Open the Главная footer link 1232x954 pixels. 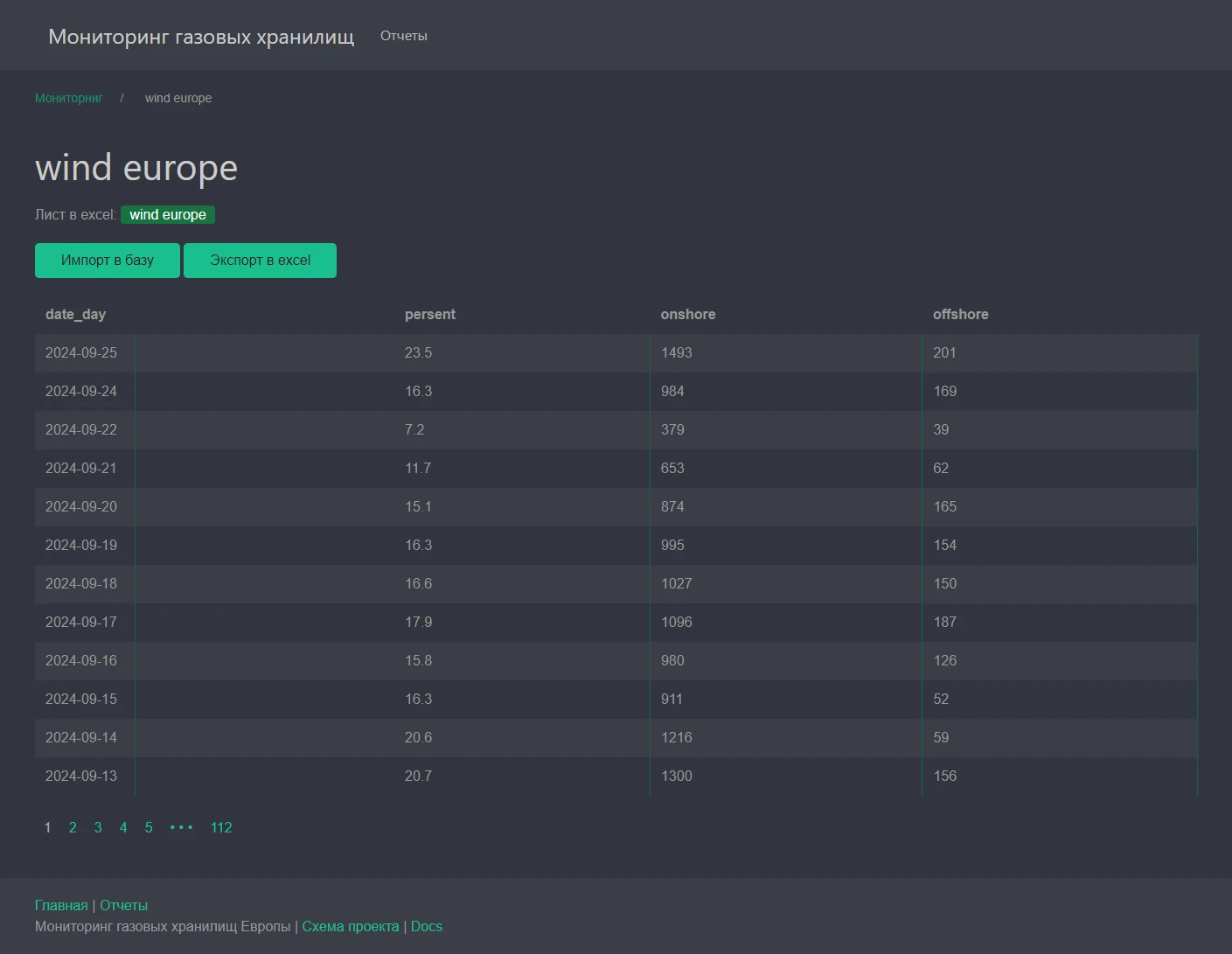[61, 905]
